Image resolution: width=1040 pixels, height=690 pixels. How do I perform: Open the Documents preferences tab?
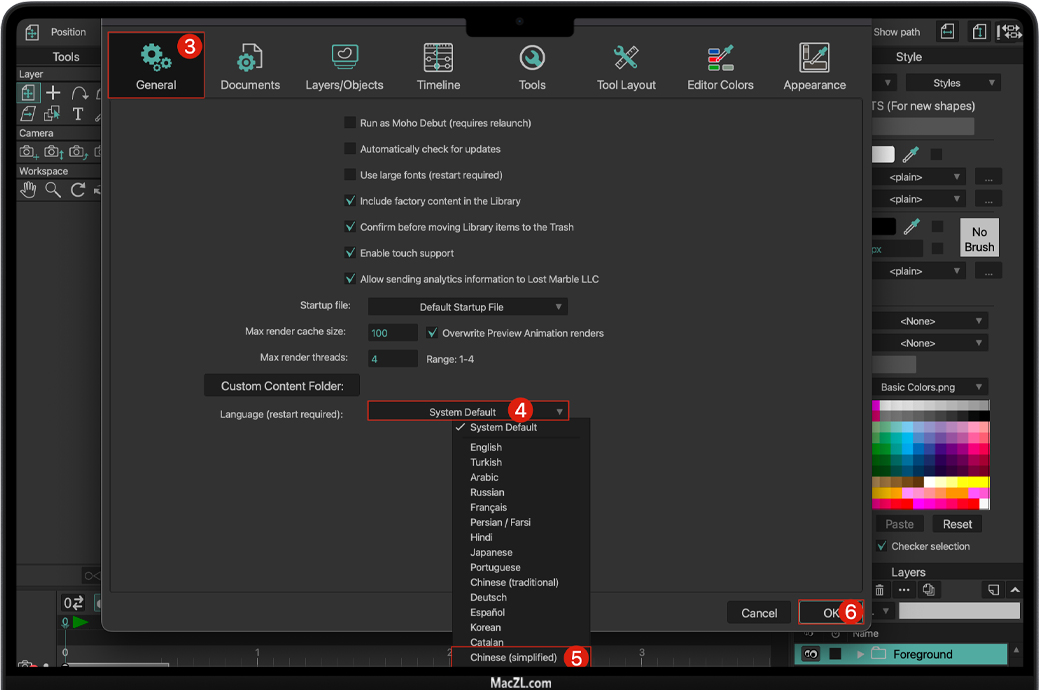point(250,66)
